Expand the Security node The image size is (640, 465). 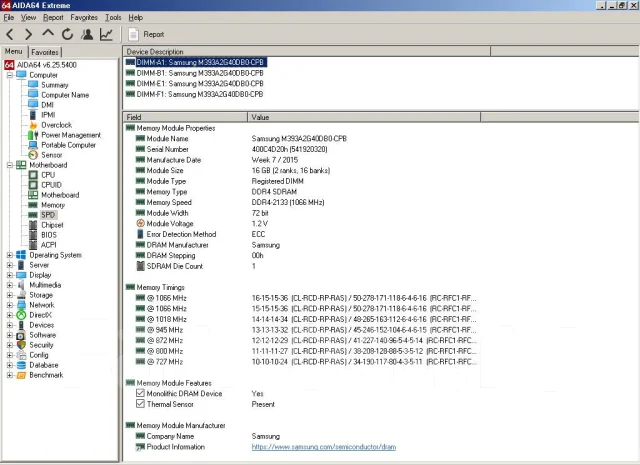pos(10,345)
